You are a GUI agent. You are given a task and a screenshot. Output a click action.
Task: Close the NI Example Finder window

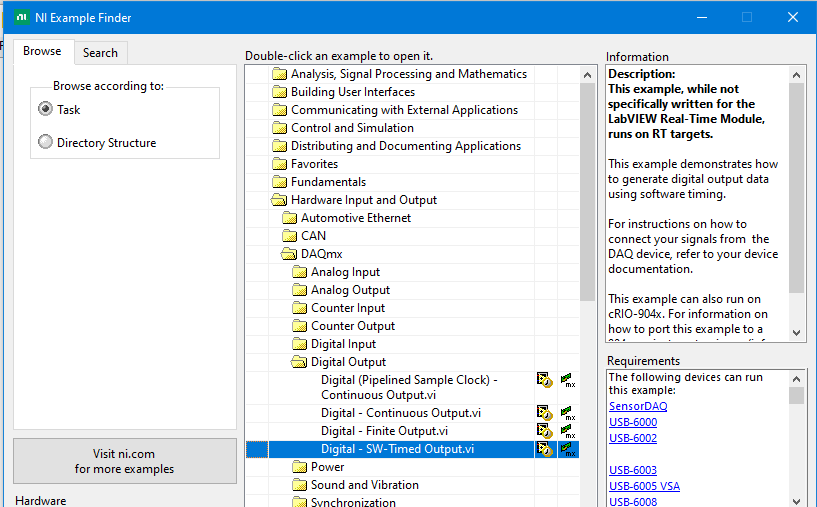[793, 17]
